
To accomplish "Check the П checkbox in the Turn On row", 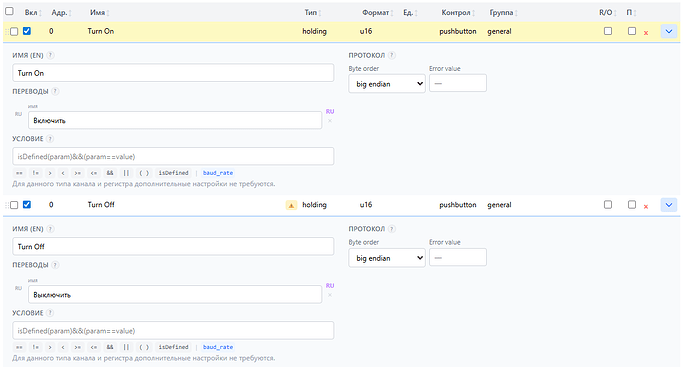I will [x=632, y=31].
